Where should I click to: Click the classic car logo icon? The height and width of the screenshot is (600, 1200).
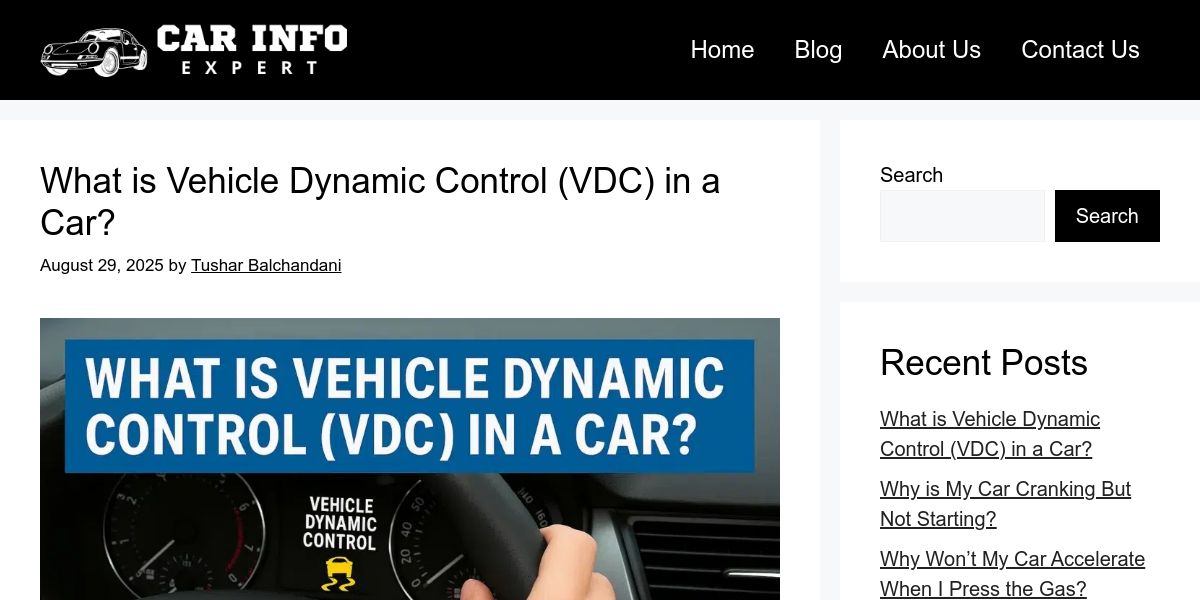tap(94, 52)
